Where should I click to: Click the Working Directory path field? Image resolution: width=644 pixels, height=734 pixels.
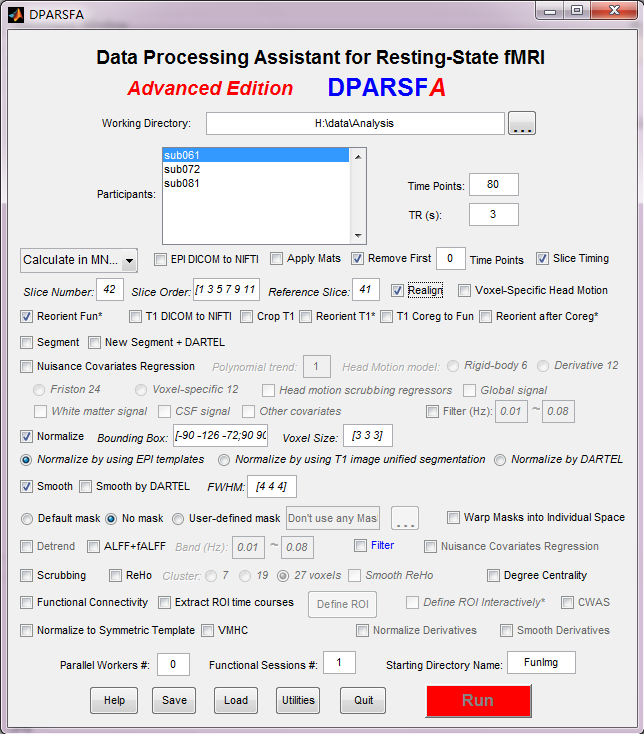pos(355,123)
